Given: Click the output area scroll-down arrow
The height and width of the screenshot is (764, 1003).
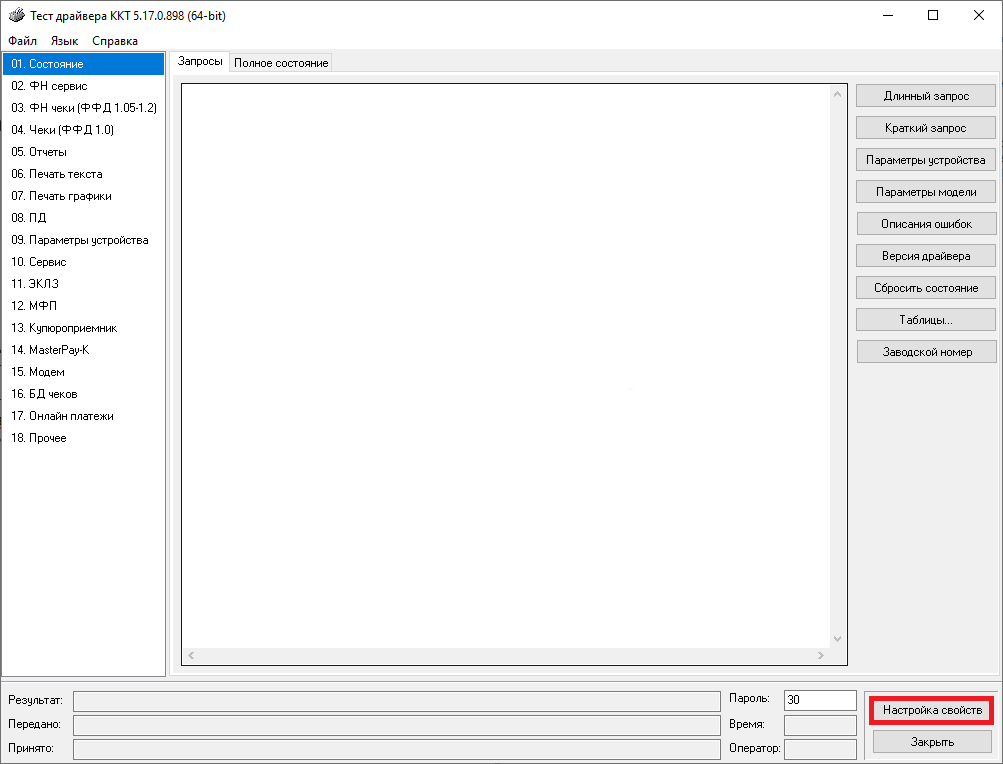Looking at the screenshot, I should pyautogui.click(x=838, y=639).
